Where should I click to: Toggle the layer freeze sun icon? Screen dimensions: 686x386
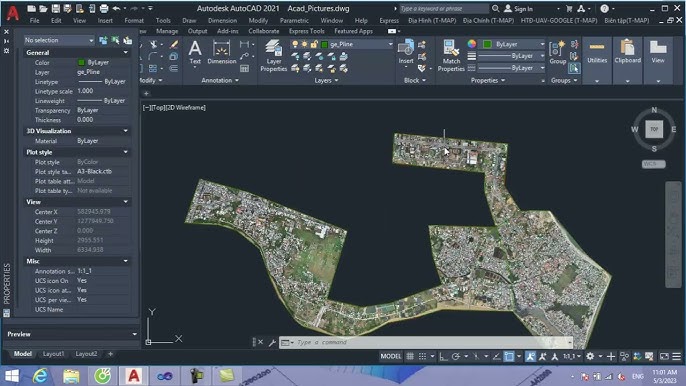[x=304, y=44]
